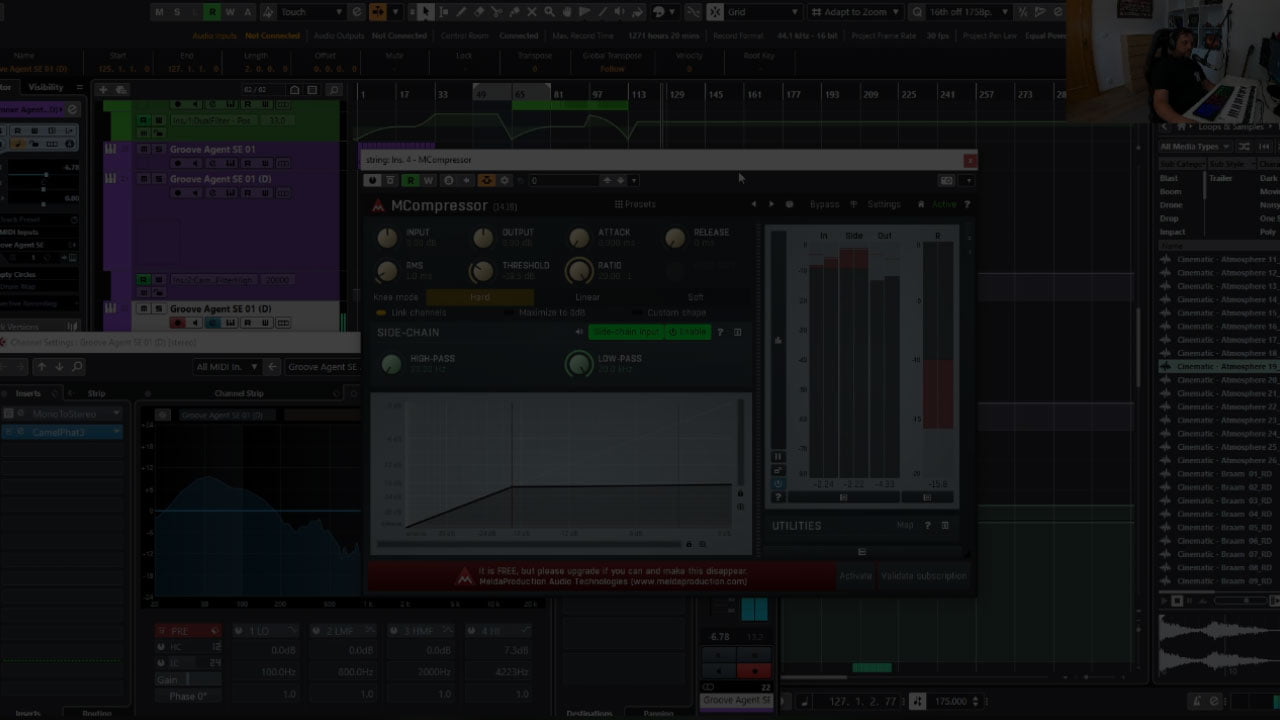1280x720 pixels.
Task: Toggle global Write automation W button
Action: pos(230,12)
